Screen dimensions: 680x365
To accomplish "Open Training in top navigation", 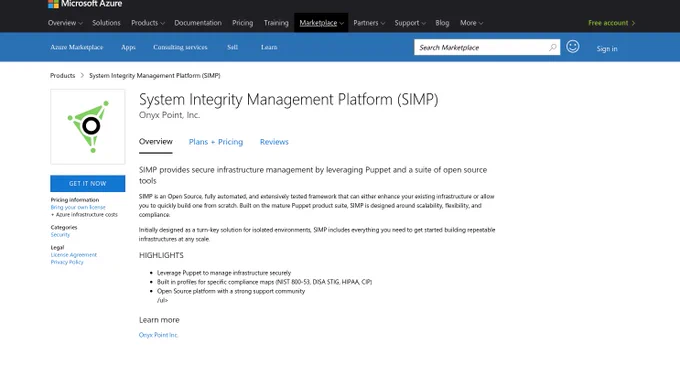I will click(x=276, y=23).
